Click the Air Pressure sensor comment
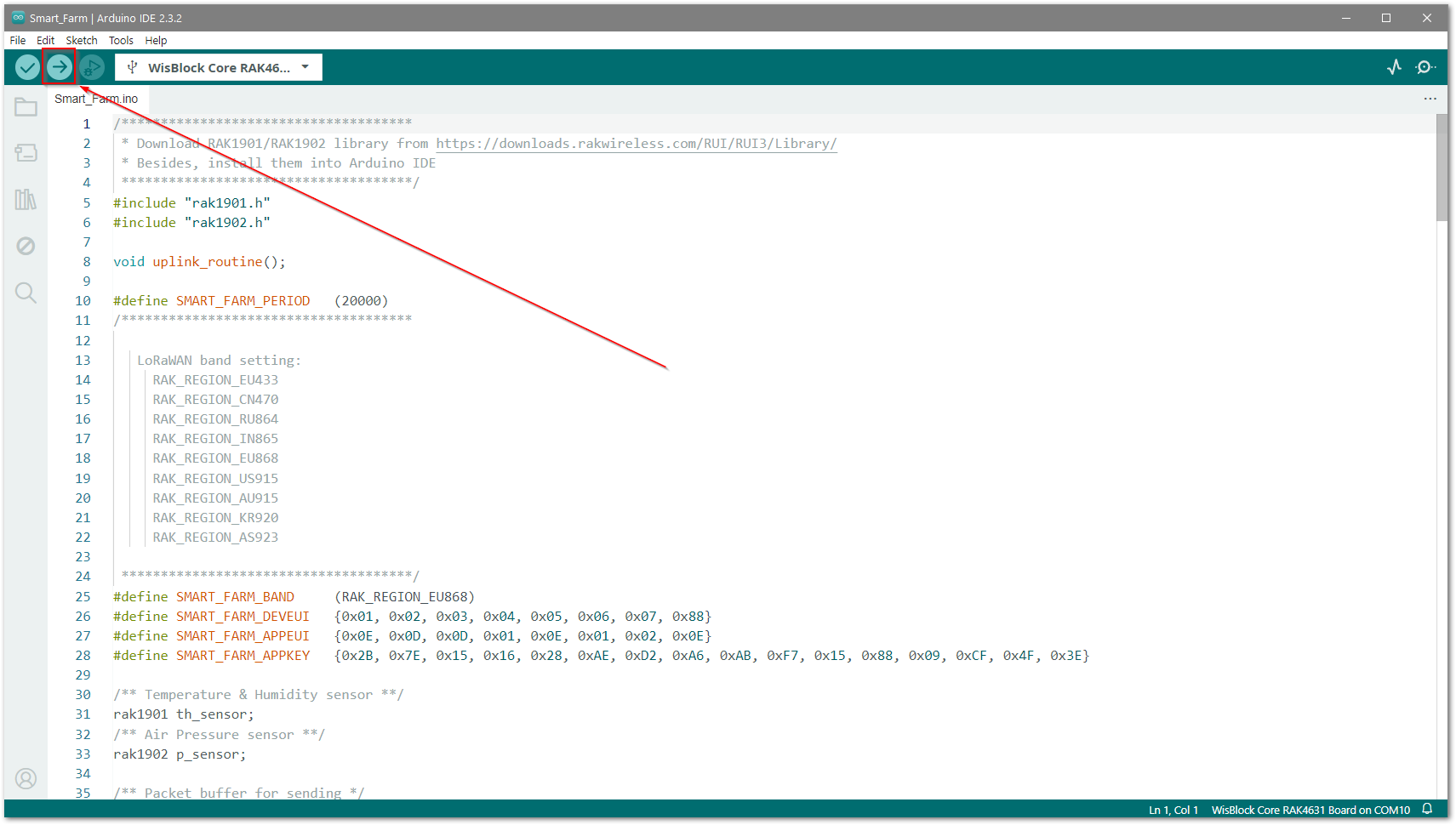The width and height of the screenshot is (1456, 825). [x=219, y=735]
